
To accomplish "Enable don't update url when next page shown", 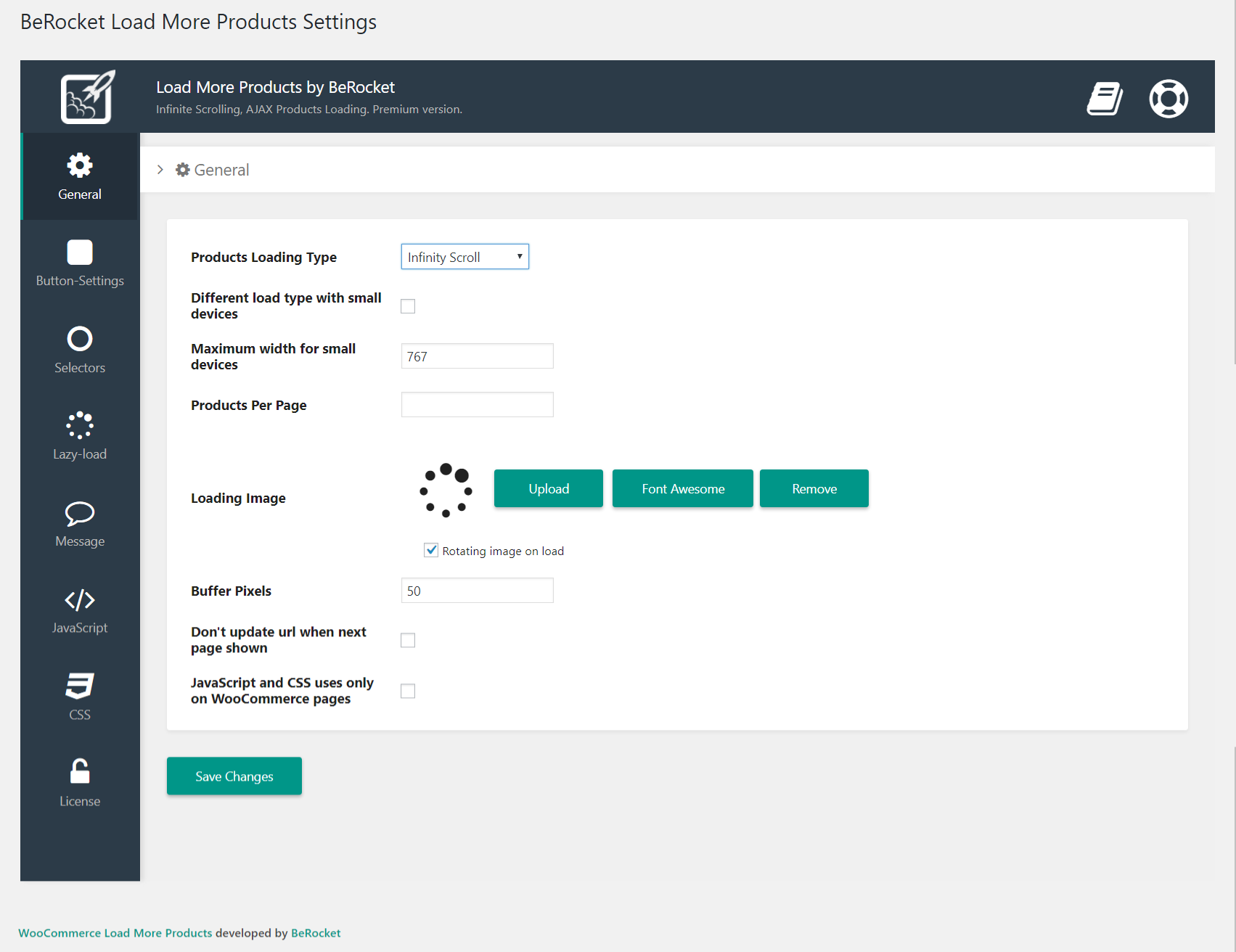I will click(x=408, y=640).
